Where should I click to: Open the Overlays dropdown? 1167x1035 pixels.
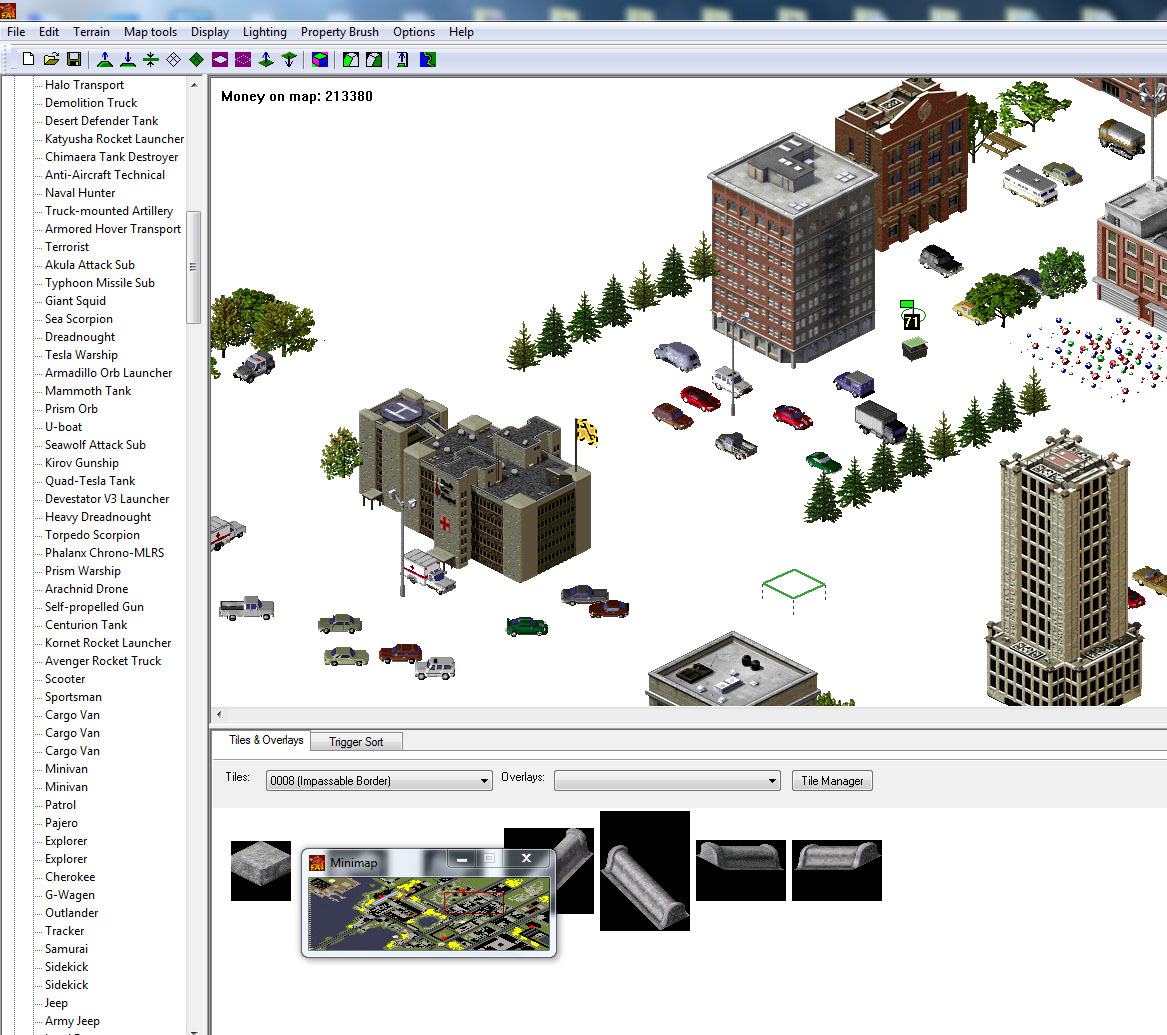pos(667,781)
